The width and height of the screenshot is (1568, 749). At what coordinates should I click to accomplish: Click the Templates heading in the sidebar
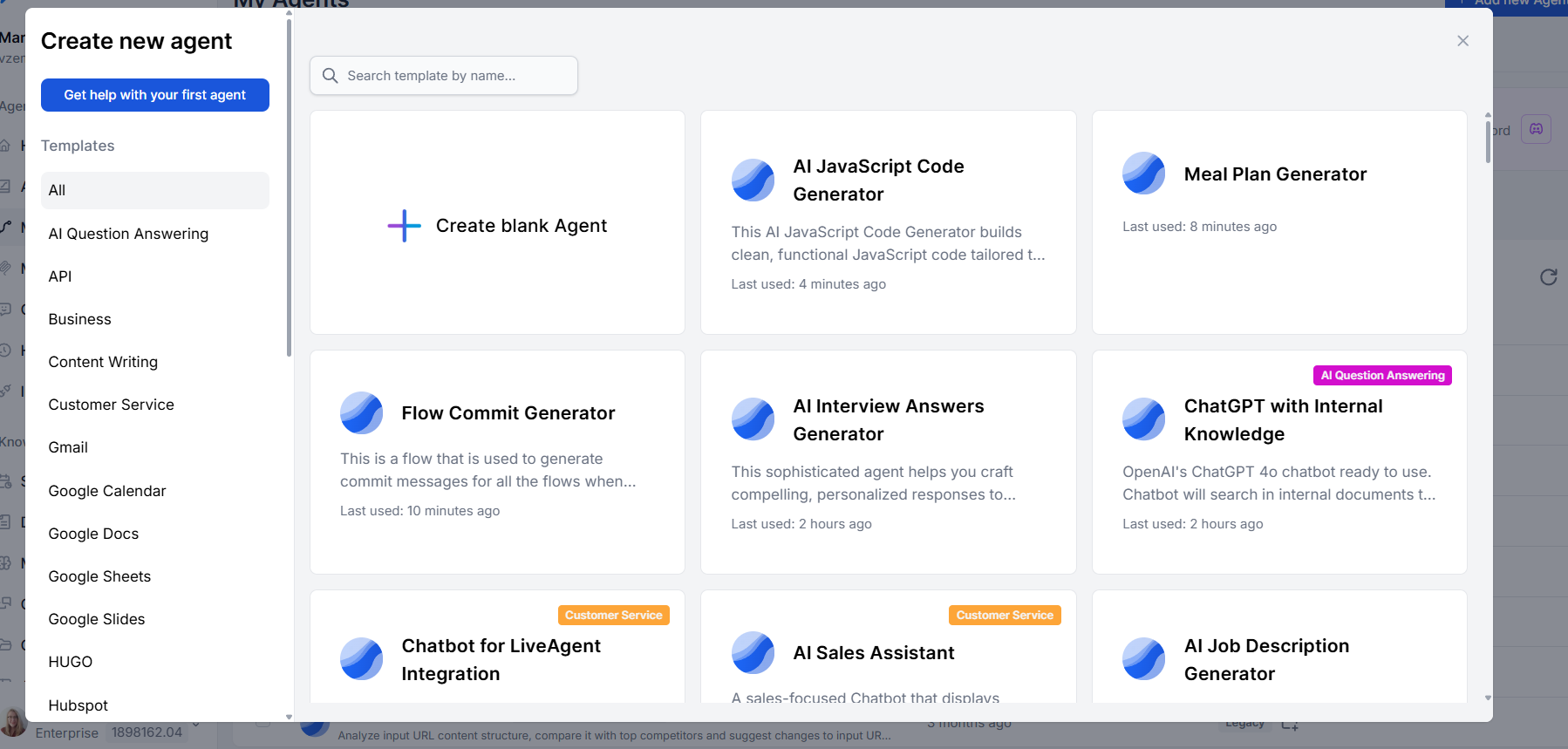[78, 146]
